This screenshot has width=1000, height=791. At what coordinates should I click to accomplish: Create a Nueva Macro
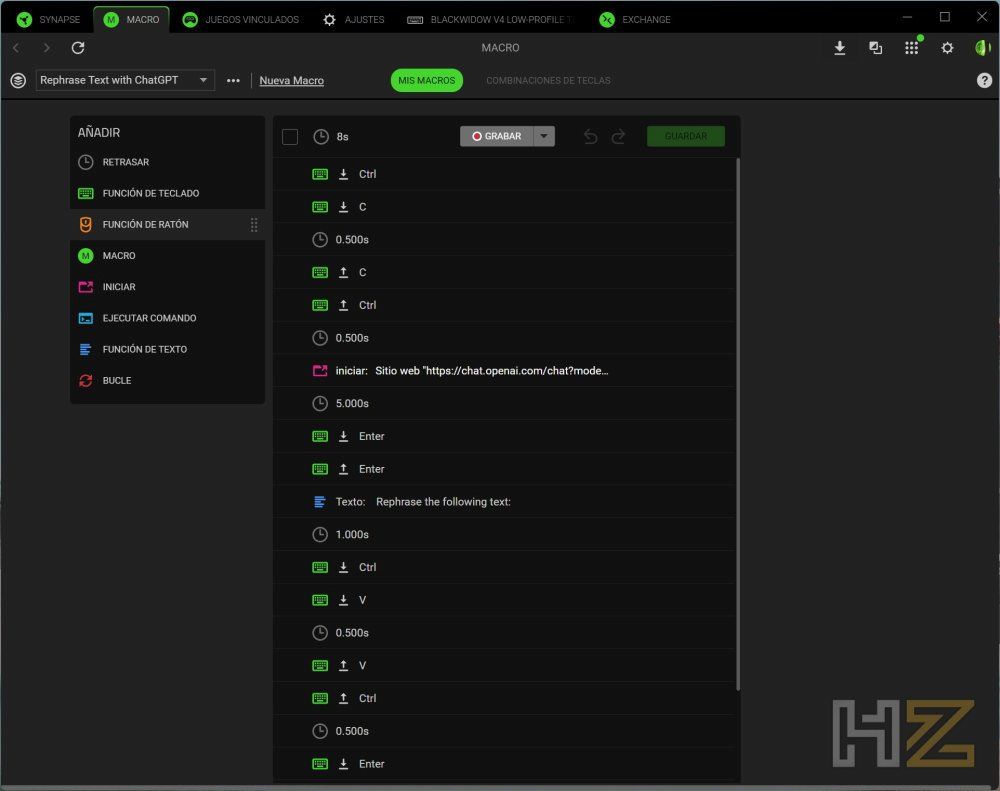pyautogui.click(x=291, y=80)
